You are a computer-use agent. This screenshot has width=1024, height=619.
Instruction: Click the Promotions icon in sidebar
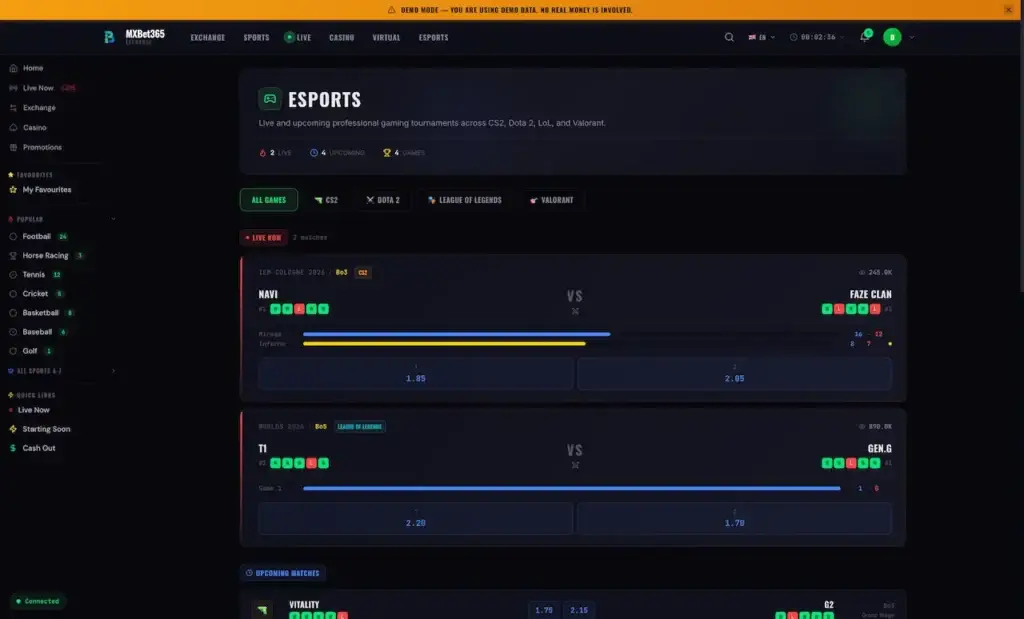point(13,148)
